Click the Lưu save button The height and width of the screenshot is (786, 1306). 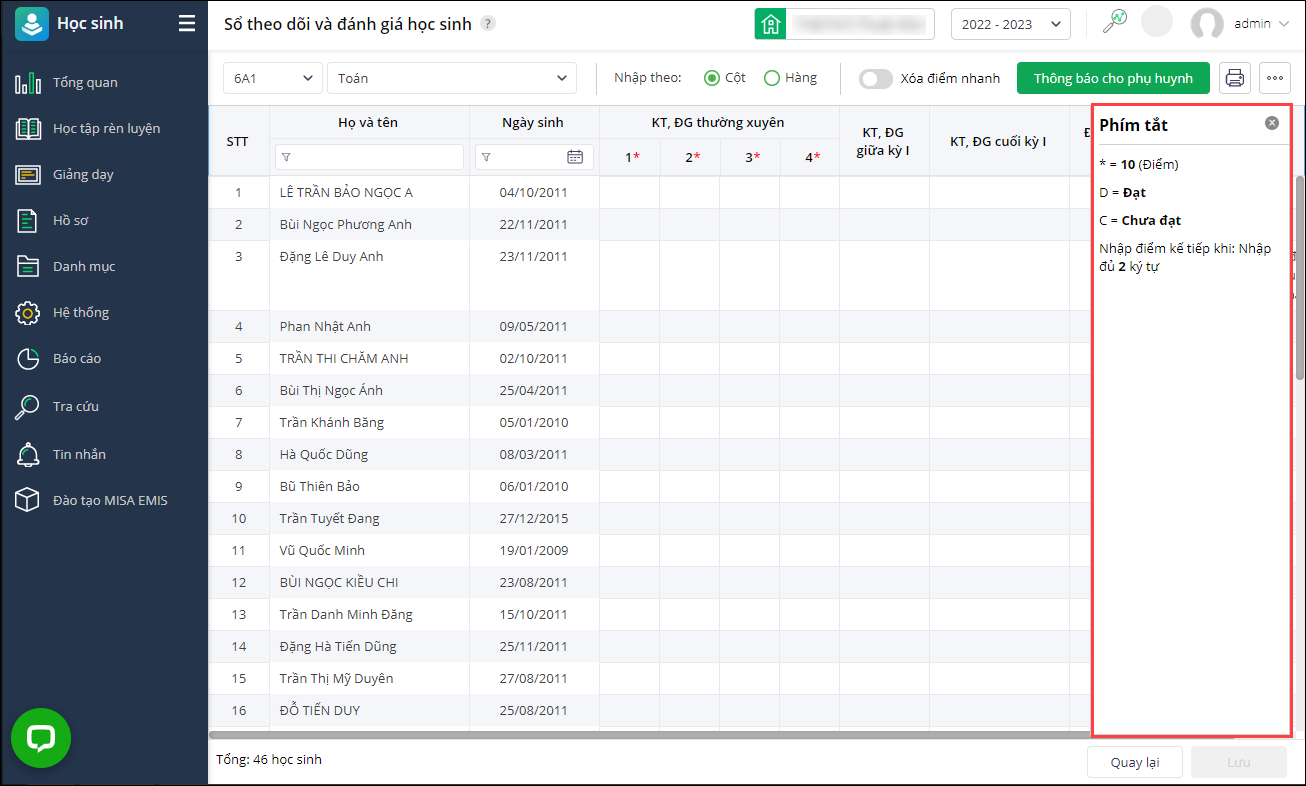[x=1239, y=762]
